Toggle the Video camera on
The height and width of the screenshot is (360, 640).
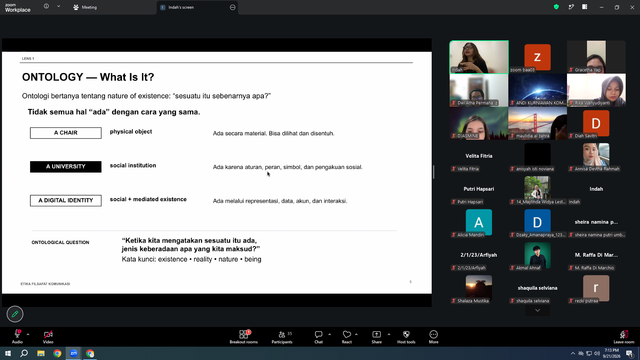point(48,336)
